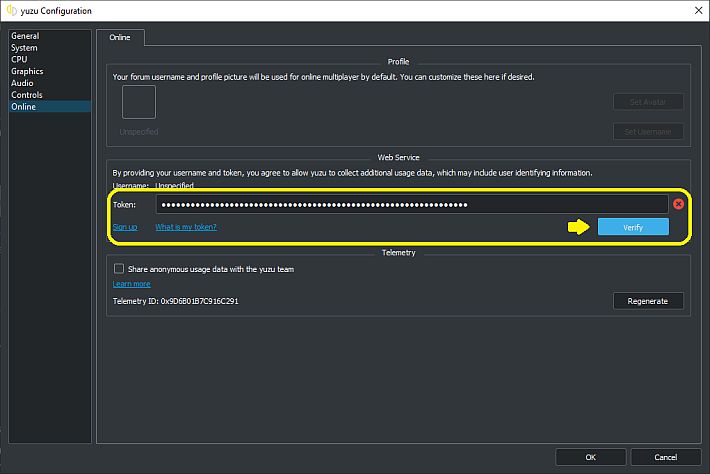Click the red token invalid status icon
Screen dimensions: 710x474
click(x=678, y=204)
